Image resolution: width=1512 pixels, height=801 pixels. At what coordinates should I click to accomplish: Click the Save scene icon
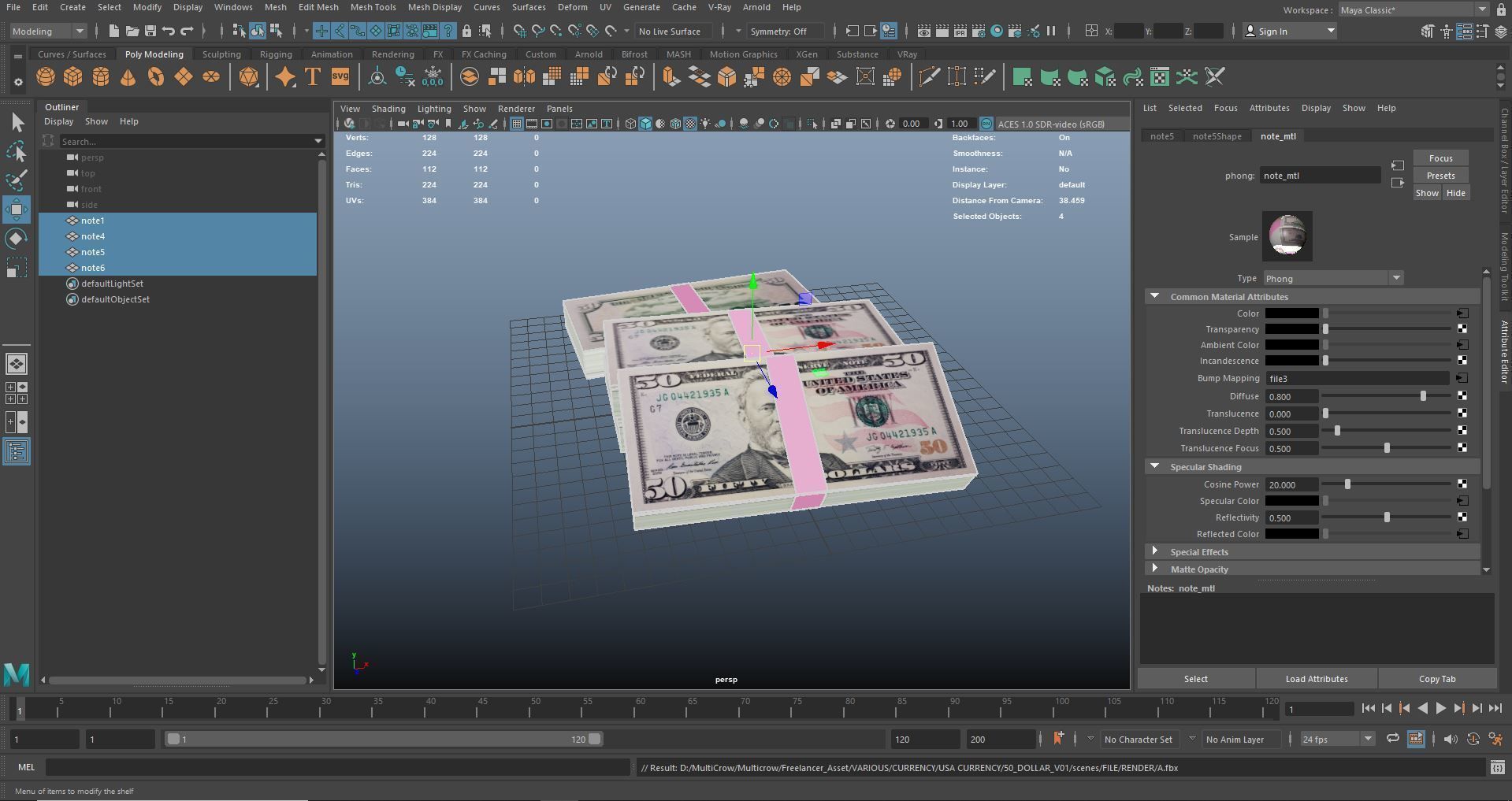tap(150, 31)
